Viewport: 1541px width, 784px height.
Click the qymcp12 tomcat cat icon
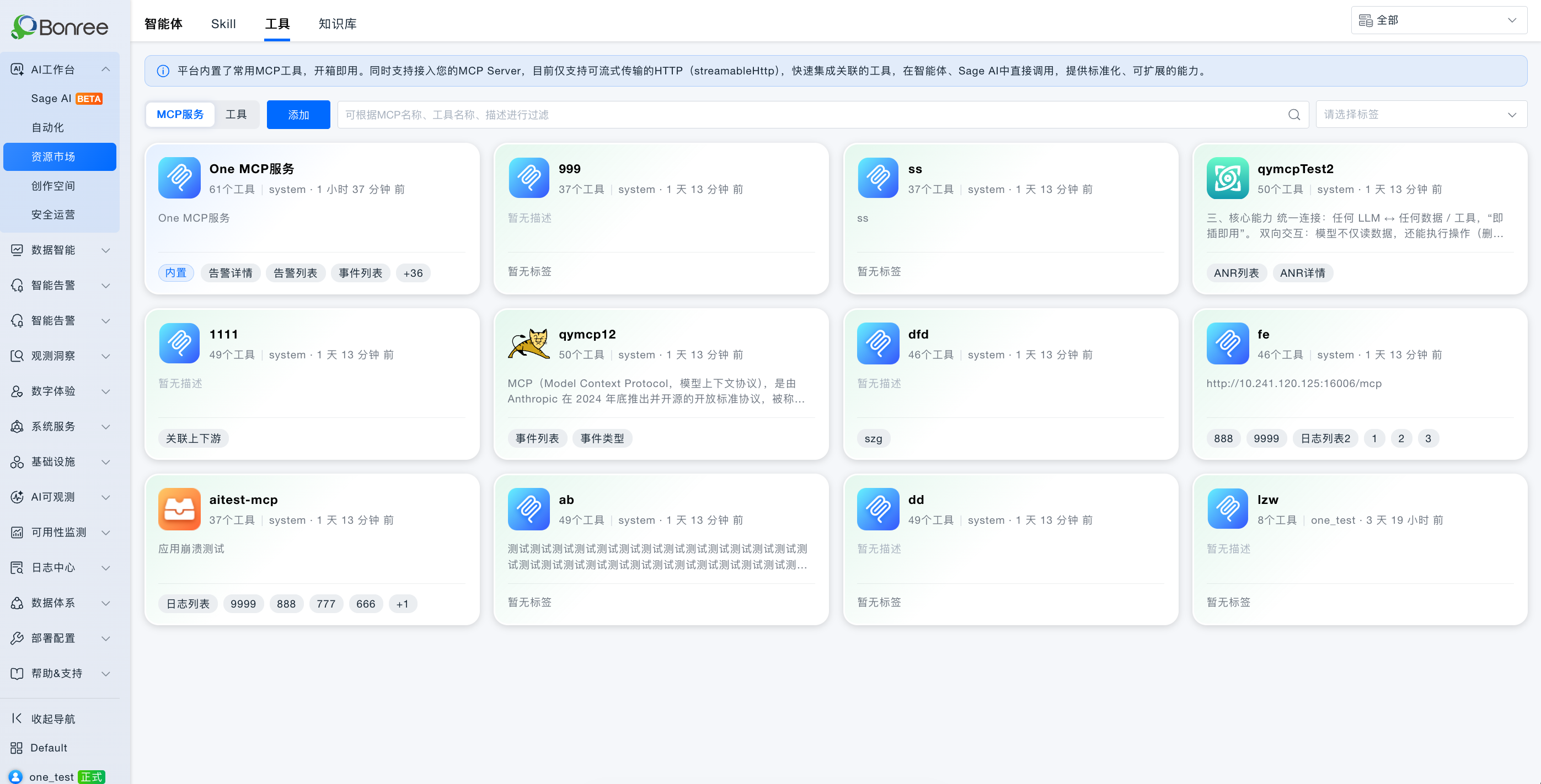(529, 343)
